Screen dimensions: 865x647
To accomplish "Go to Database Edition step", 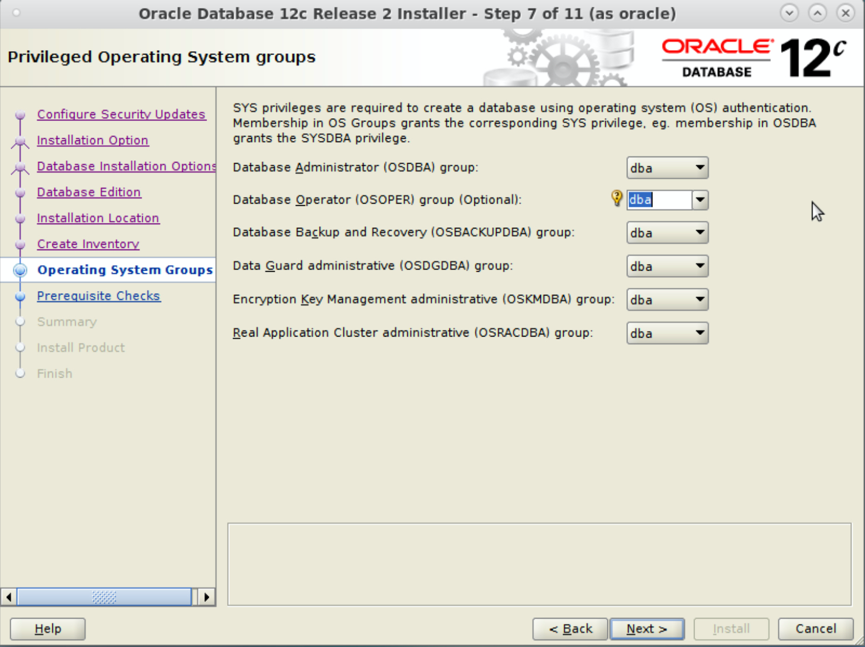I will click(89, 192).
